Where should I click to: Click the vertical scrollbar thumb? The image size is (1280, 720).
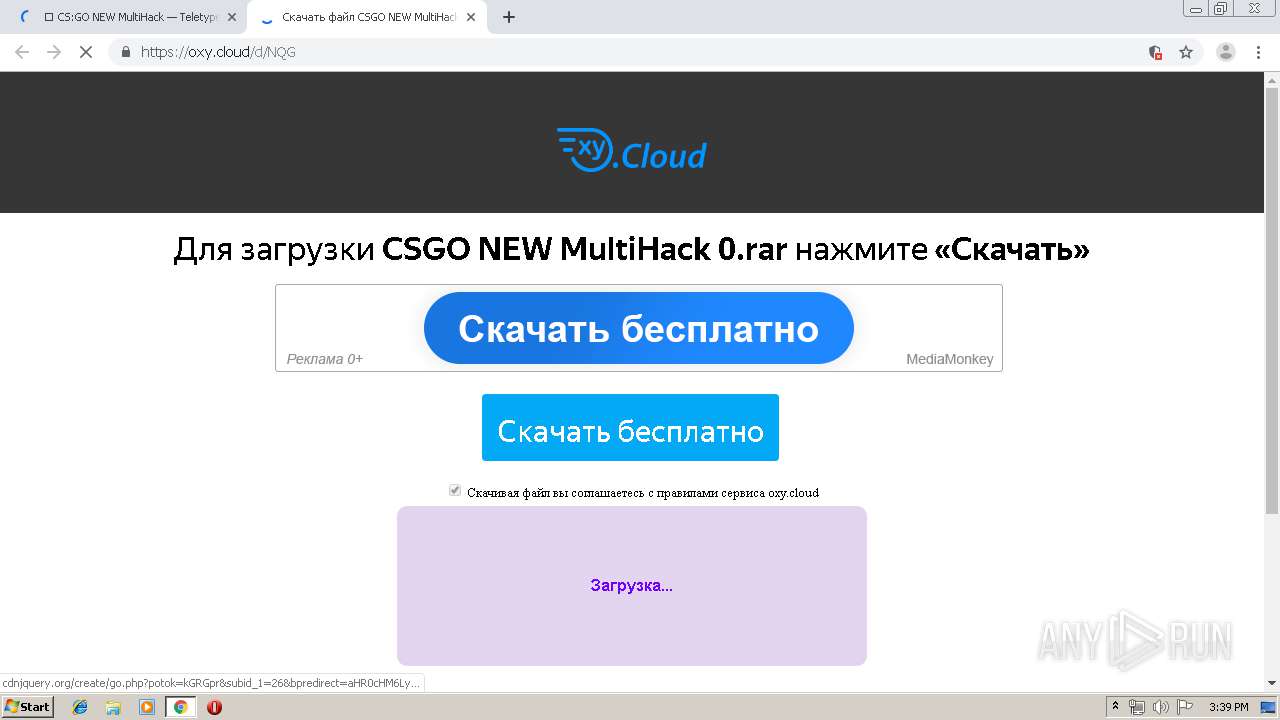tap(1272, 300)
